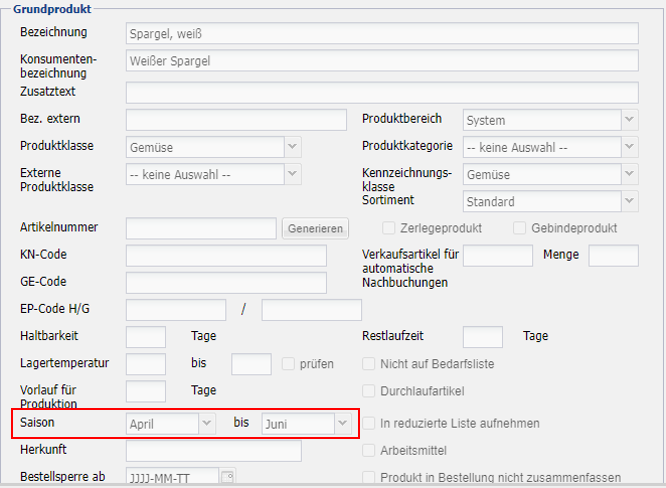This screenshot has width=666, height=488.
Task: Open the Sortiment Standard dropdown
Action: point(550,201)
